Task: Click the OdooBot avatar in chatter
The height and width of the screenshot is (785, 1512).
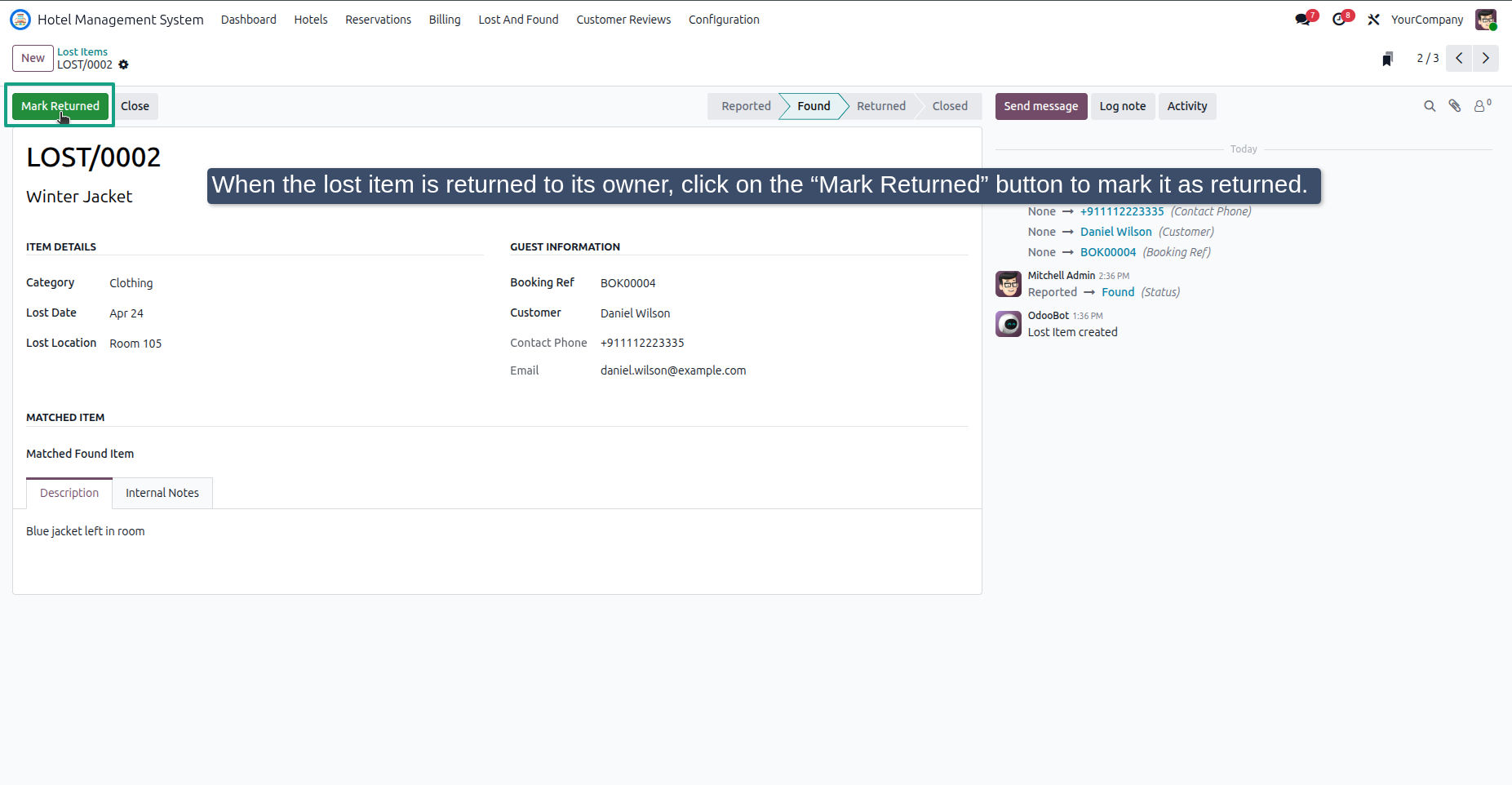Action: click(x=1009, y=324)
